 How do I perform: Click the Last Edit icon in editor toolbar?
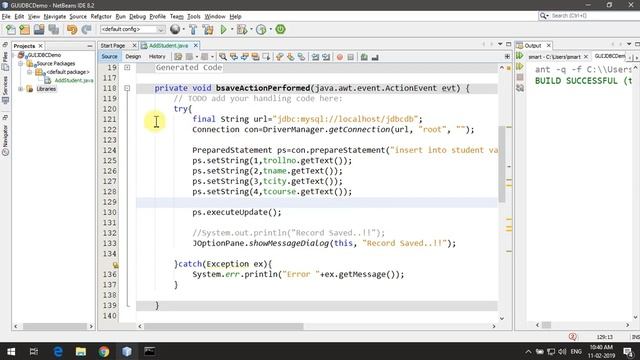coord(178,57)
